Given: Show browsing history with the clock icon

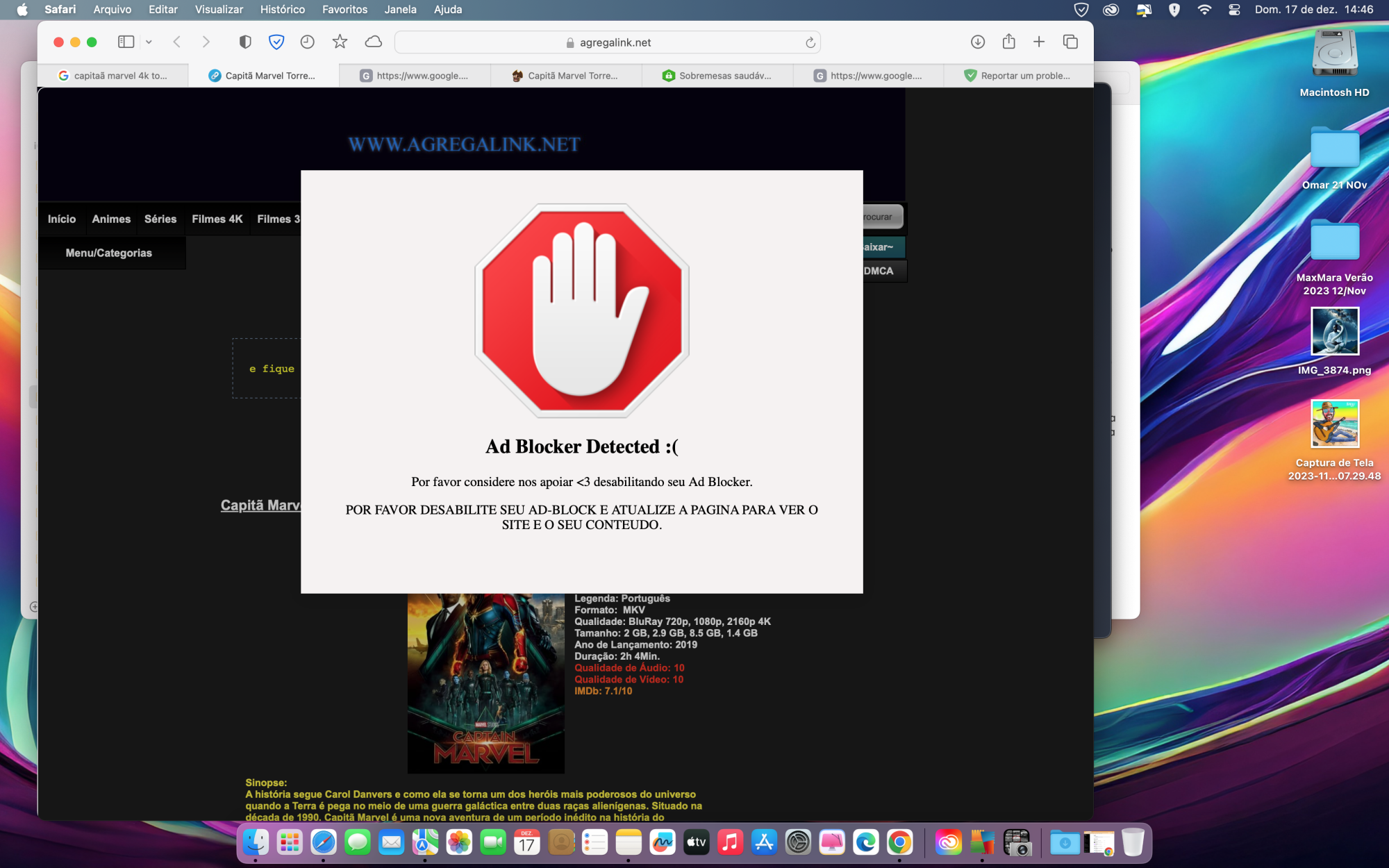Looking at the screenshot, I should pos(306,42).
